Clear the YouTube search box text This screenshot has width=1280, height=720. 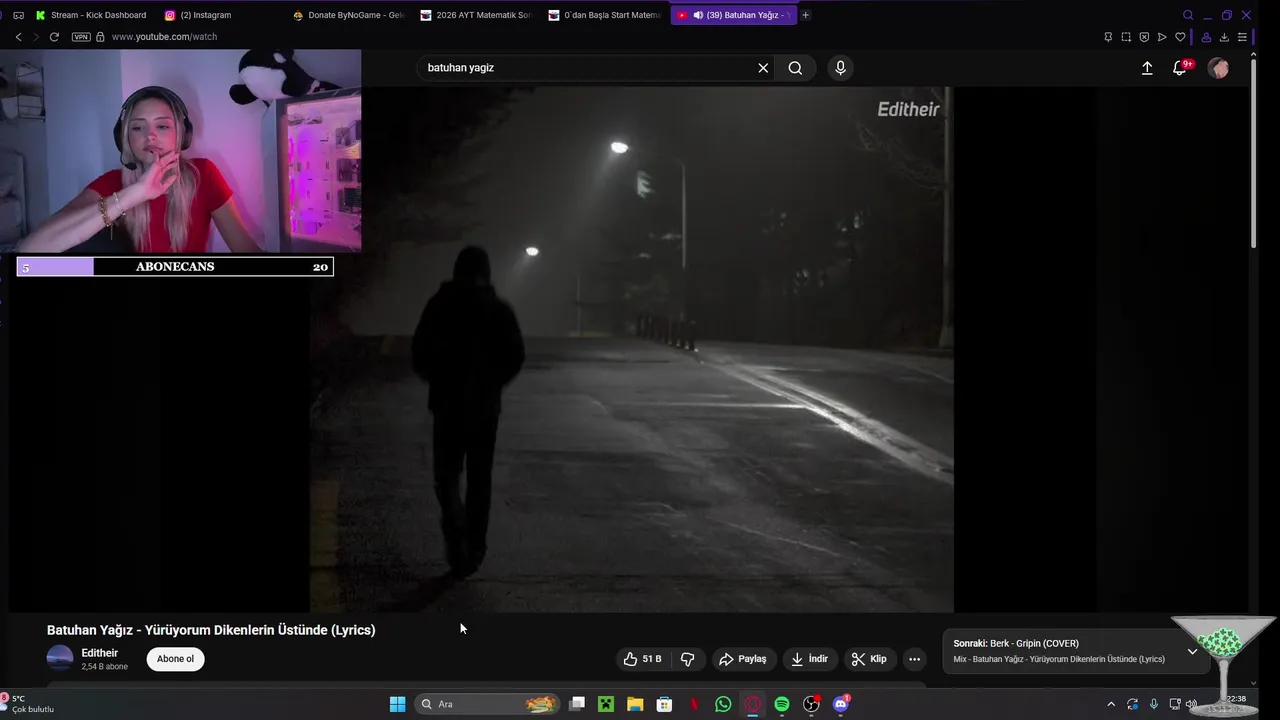click(763, 68)
